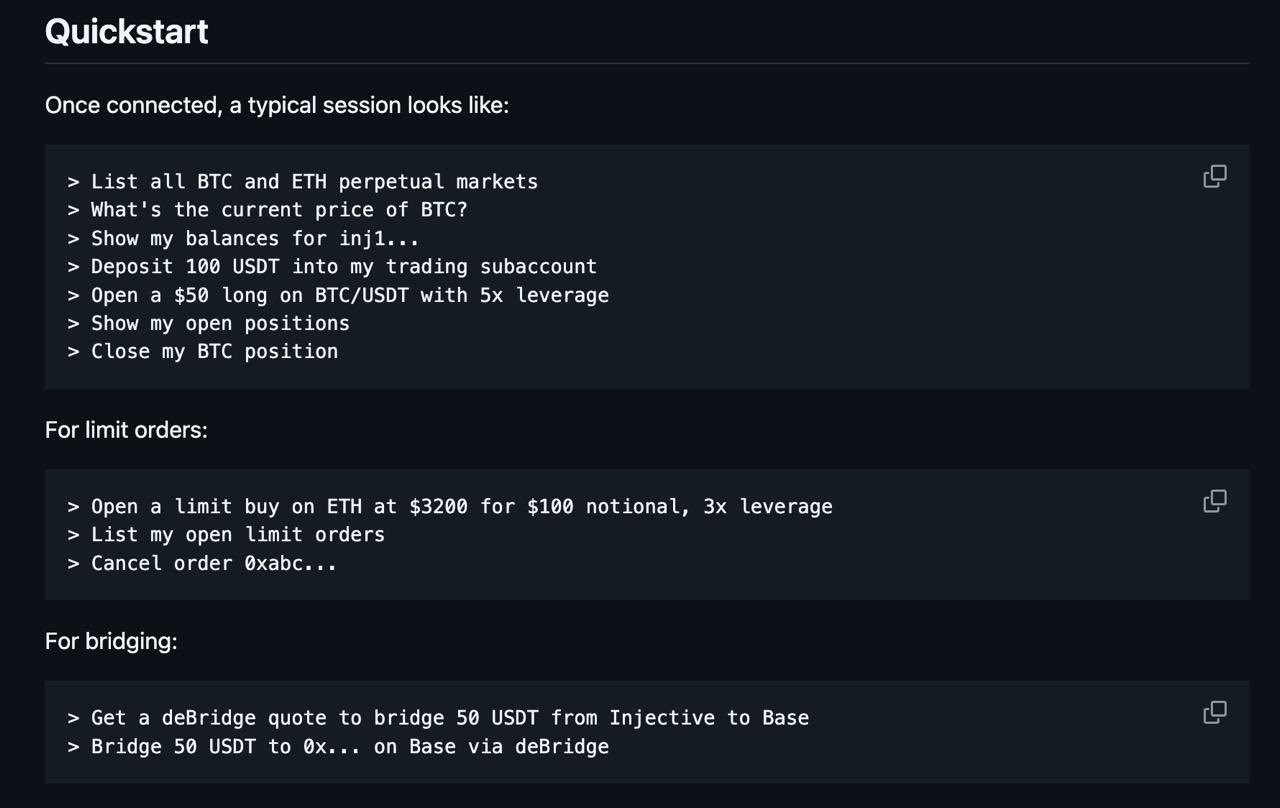Copy the limit orders code block

pyautogui.click(x=1215, y=501)
